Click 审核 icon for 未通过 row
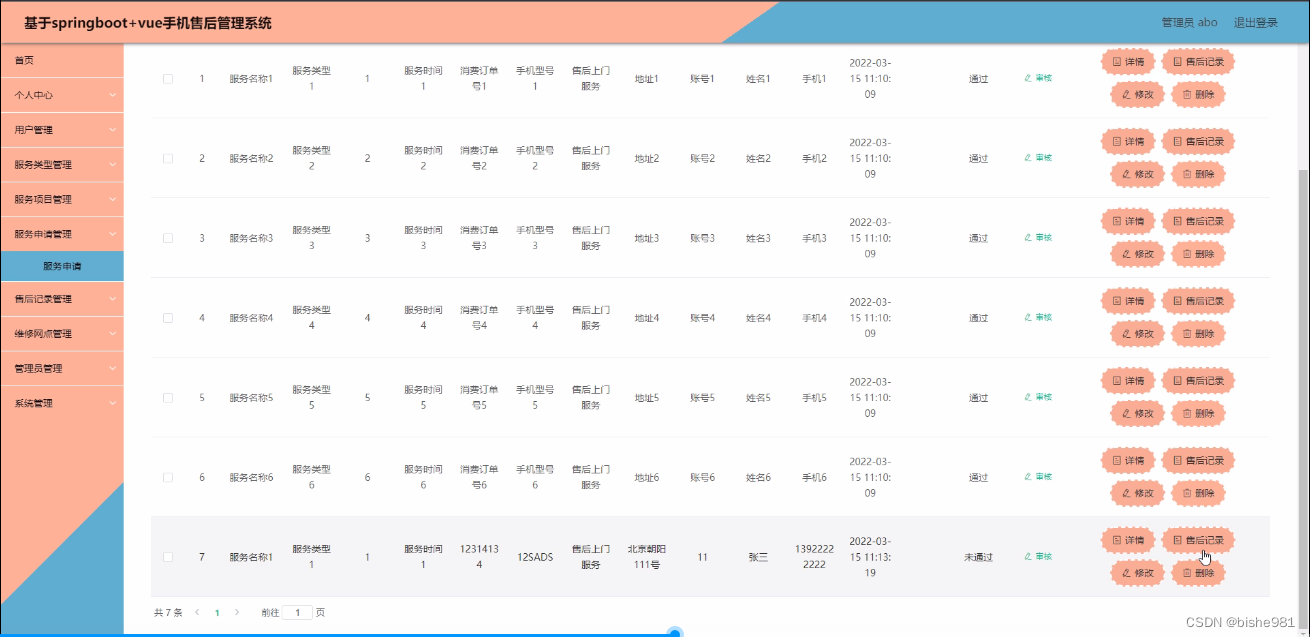Viewport: 1310px width, 637px height. [1038, 556]
